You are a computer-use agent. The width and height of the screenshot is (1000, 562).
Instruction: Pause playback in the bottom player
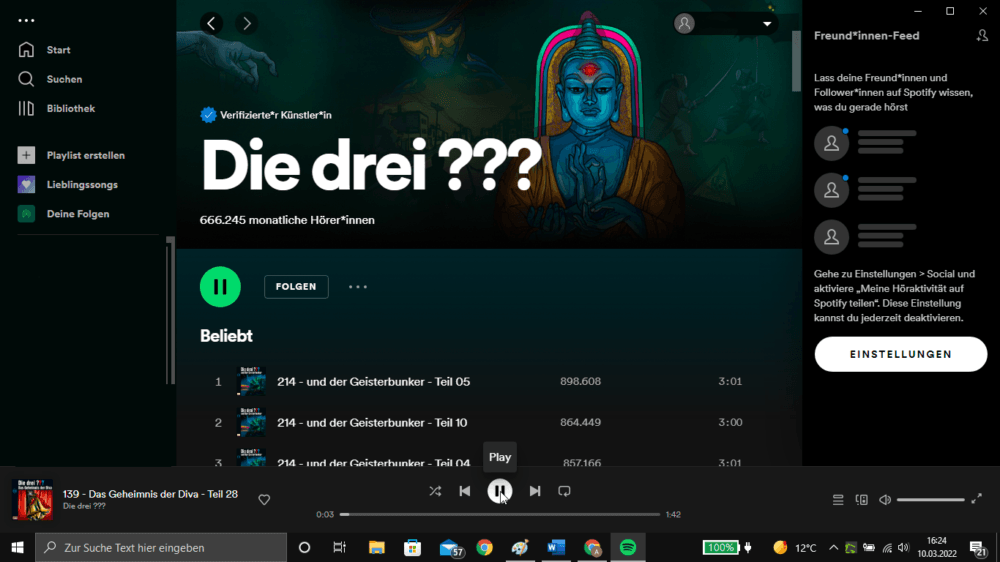coord(500,491)
